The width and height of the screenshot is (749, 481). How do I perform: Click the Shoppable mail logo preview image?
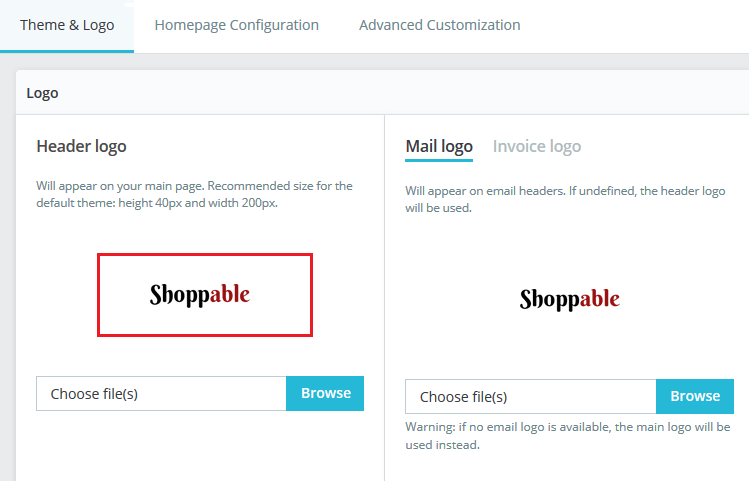click(569, 299)
